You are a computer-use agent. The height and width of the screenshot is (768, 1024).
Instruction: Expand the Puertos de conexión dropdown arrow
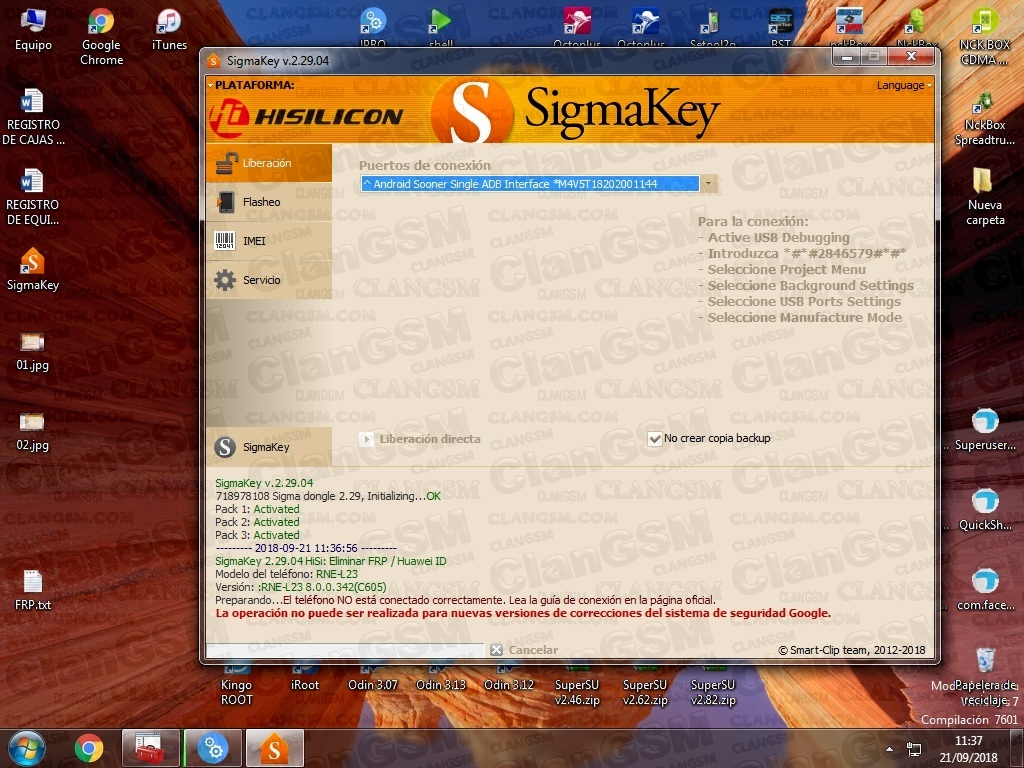[x=709, y=184]
